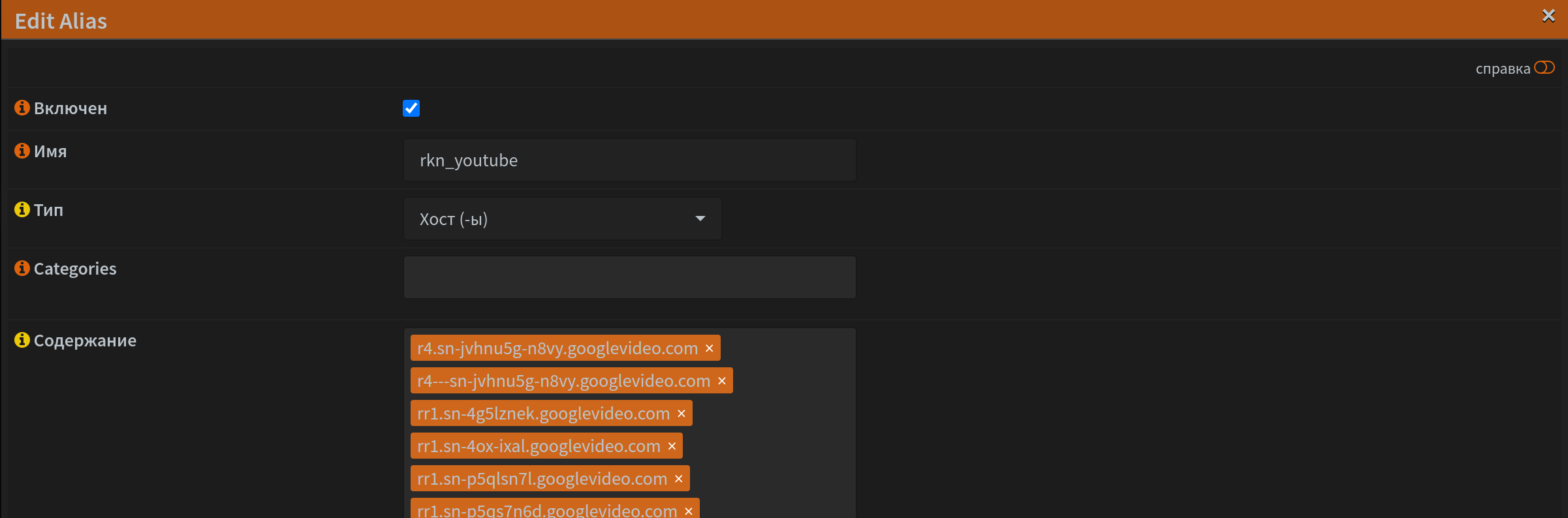Remove rr1.sn-p5qs7n6d.googlevideo.com tag
The height and width of the screenshot is (518, 1568).
click(x=689, y=511)
